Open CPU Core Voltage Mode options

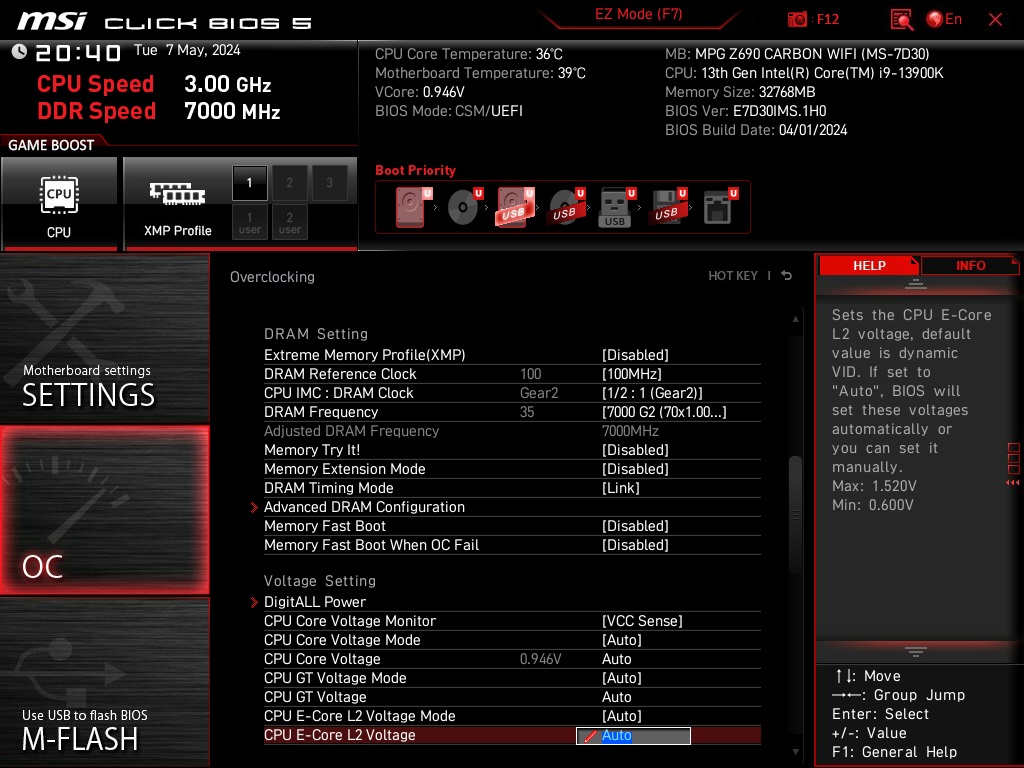tap(622, 639)
